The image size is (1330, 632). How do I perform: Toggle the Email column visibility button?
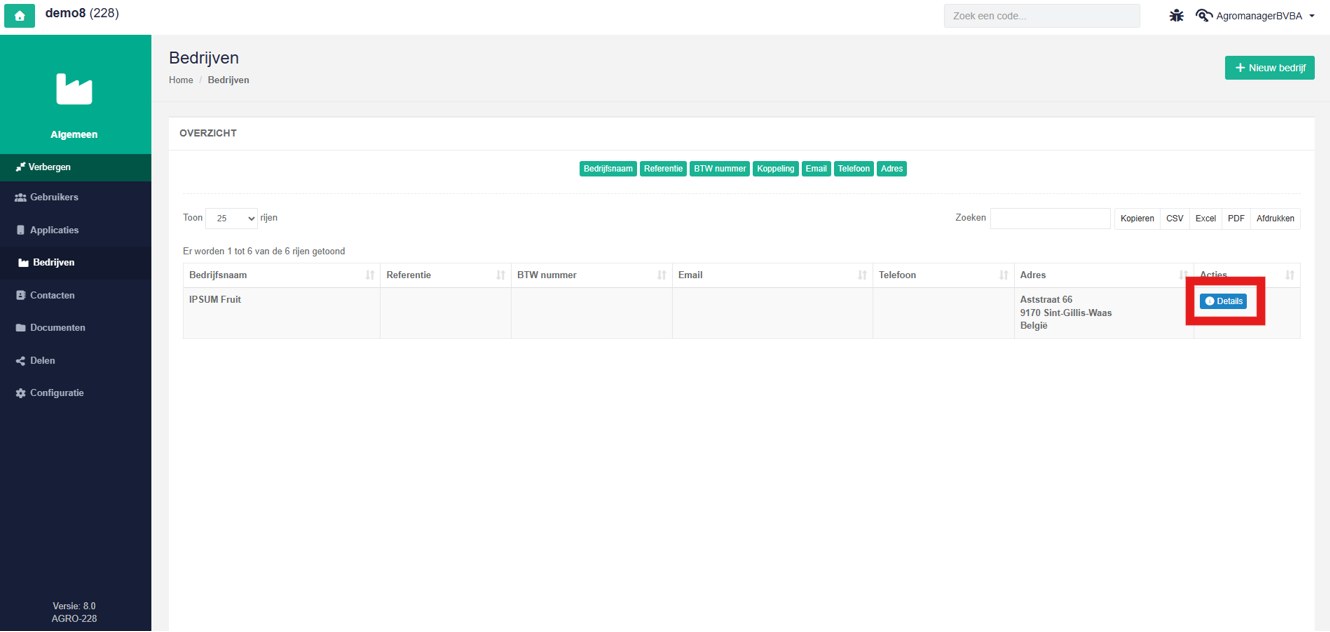[x=816, y=169]
